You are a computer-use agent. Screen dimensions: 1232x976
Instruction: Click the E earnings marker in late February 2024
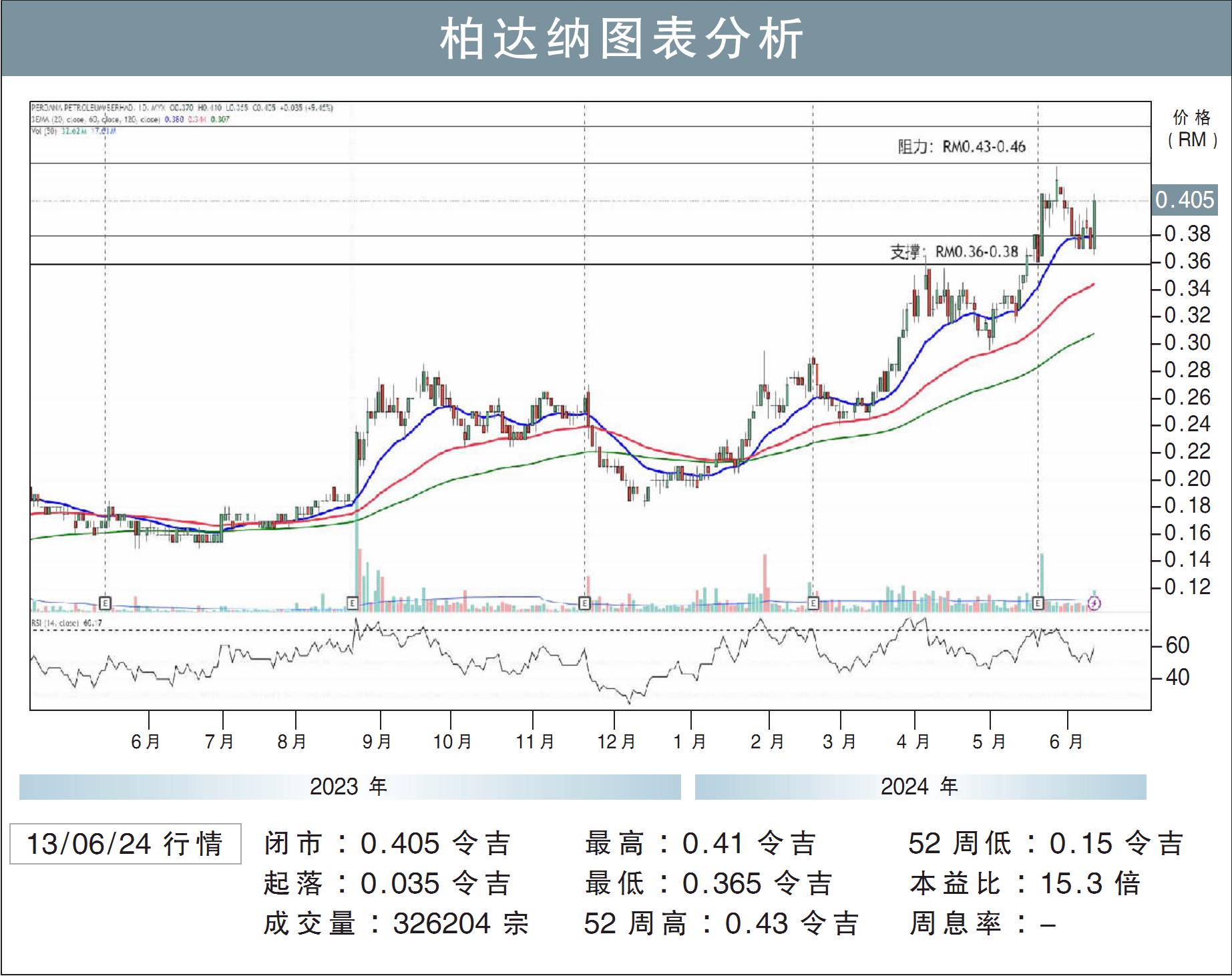(813, 603)
